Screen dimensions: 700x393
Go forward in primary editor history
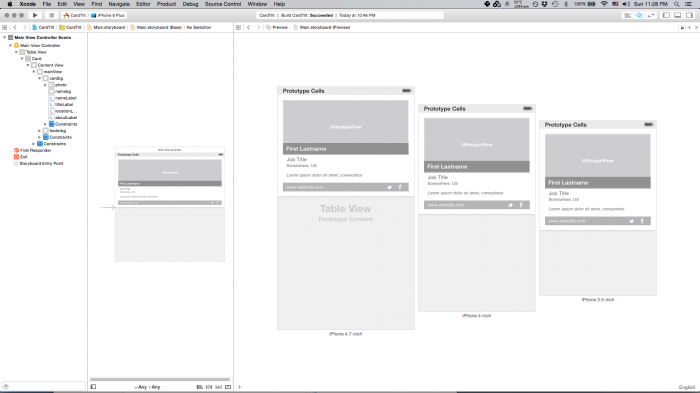[25, 27]
